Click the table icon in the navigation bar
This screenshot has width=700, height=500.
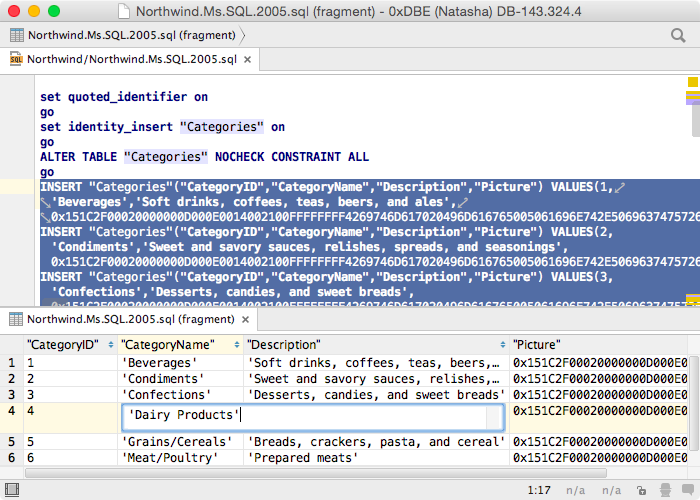17,35
